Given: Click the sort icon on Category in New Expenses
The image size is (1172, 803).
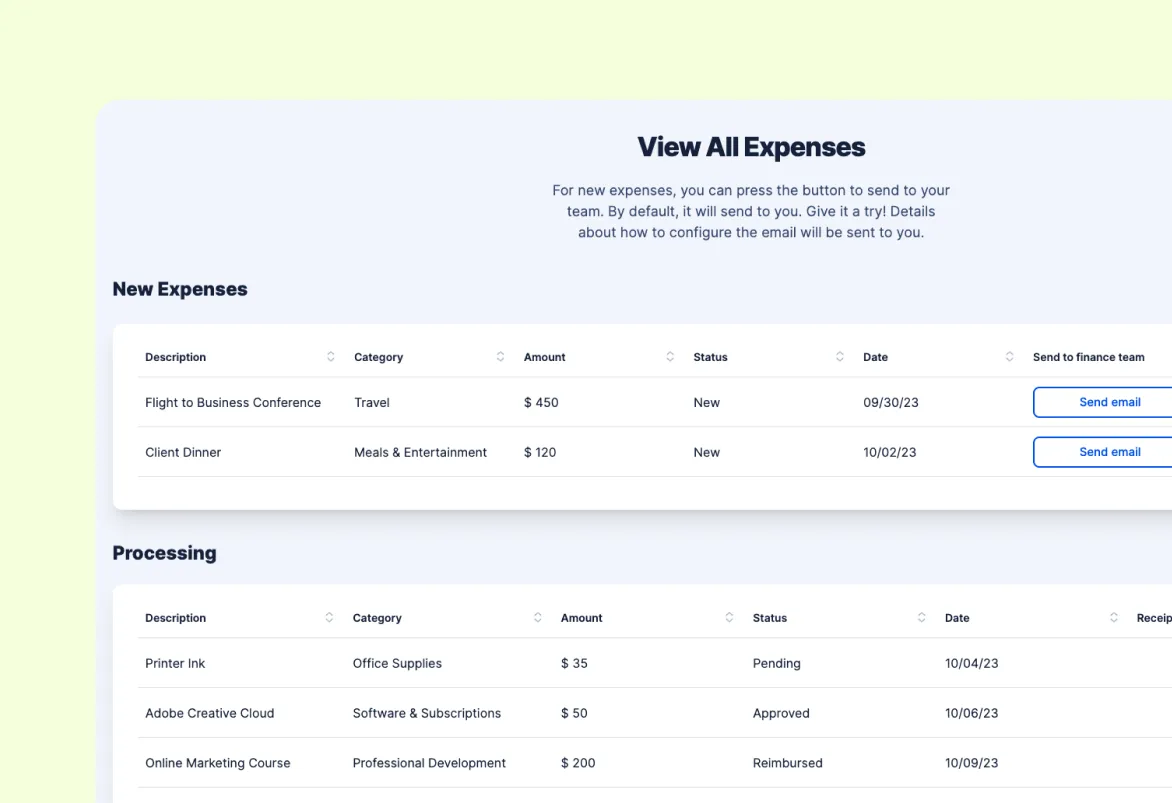Looking at the screenshot, I should tap(499, 356).
